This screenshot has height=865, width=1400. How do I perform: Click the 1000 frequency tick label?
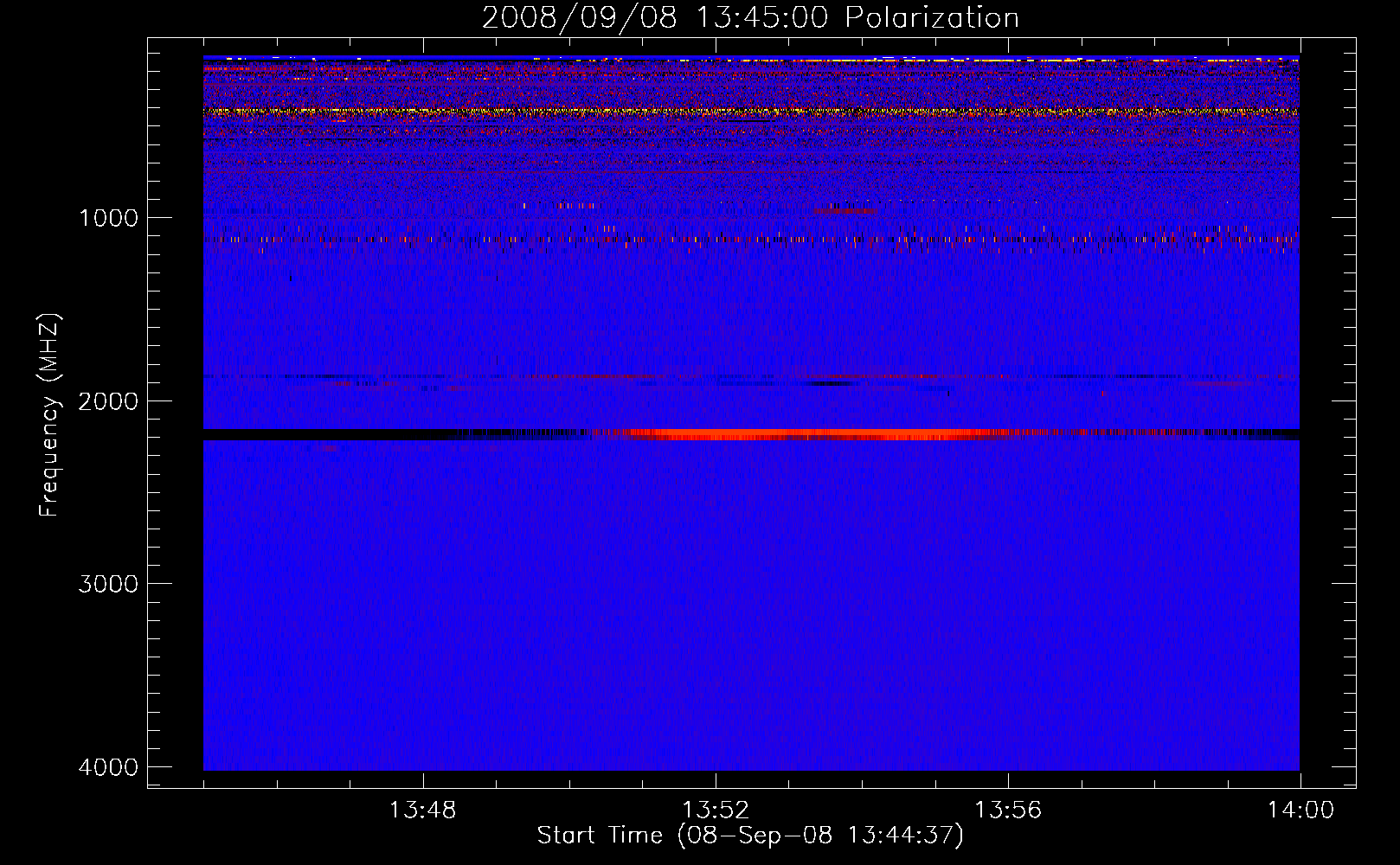[x=108, y=217]
